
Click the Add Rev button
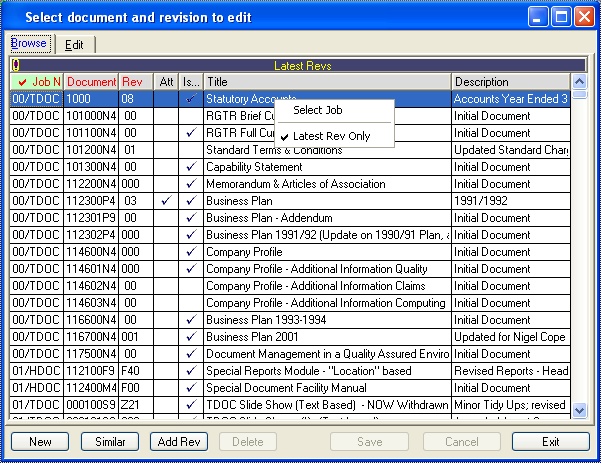tap(179, 442)
